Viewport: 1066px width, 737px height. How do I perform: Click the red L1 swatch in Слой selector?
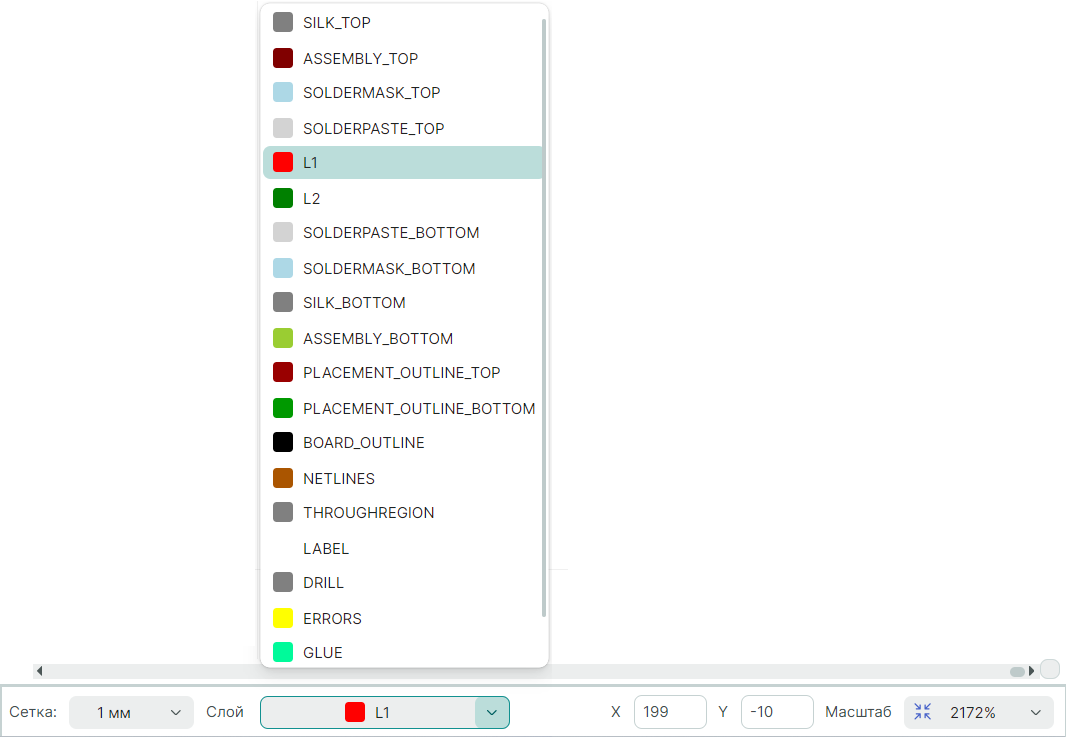(355, 712)
